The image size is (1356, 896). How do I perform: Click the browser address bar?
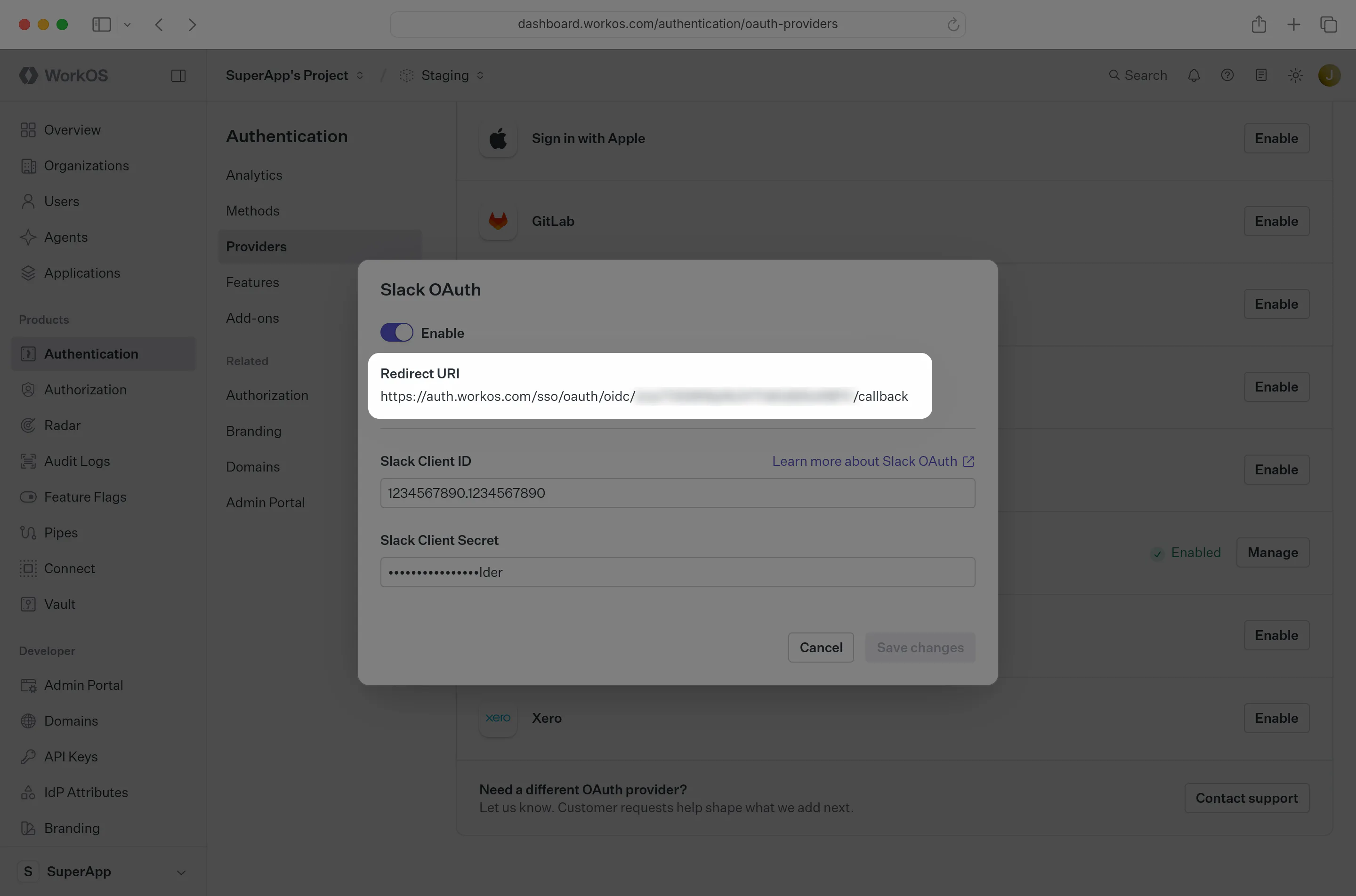678,24
